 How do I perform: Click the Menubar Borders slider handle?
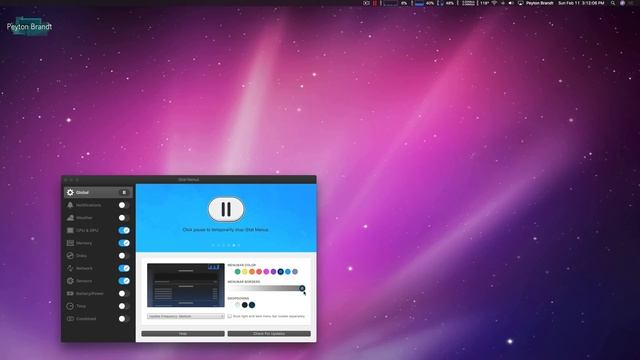click(x=302, y=288)
